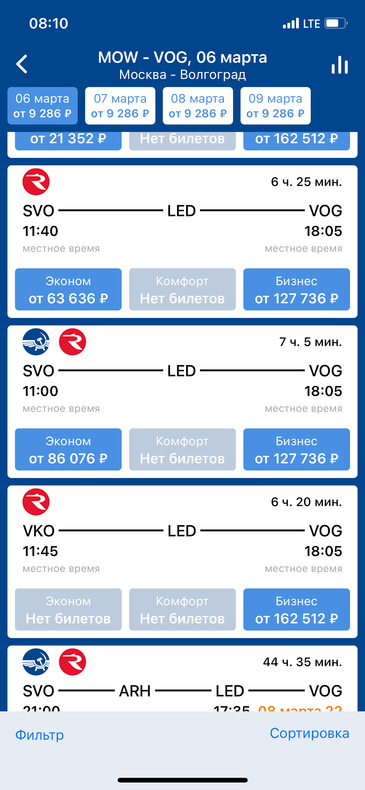The image size is (365, 790).
Task: Choose Бизнес от 162 512 ₽ on VKO flight
Action: tap(296, 610)
